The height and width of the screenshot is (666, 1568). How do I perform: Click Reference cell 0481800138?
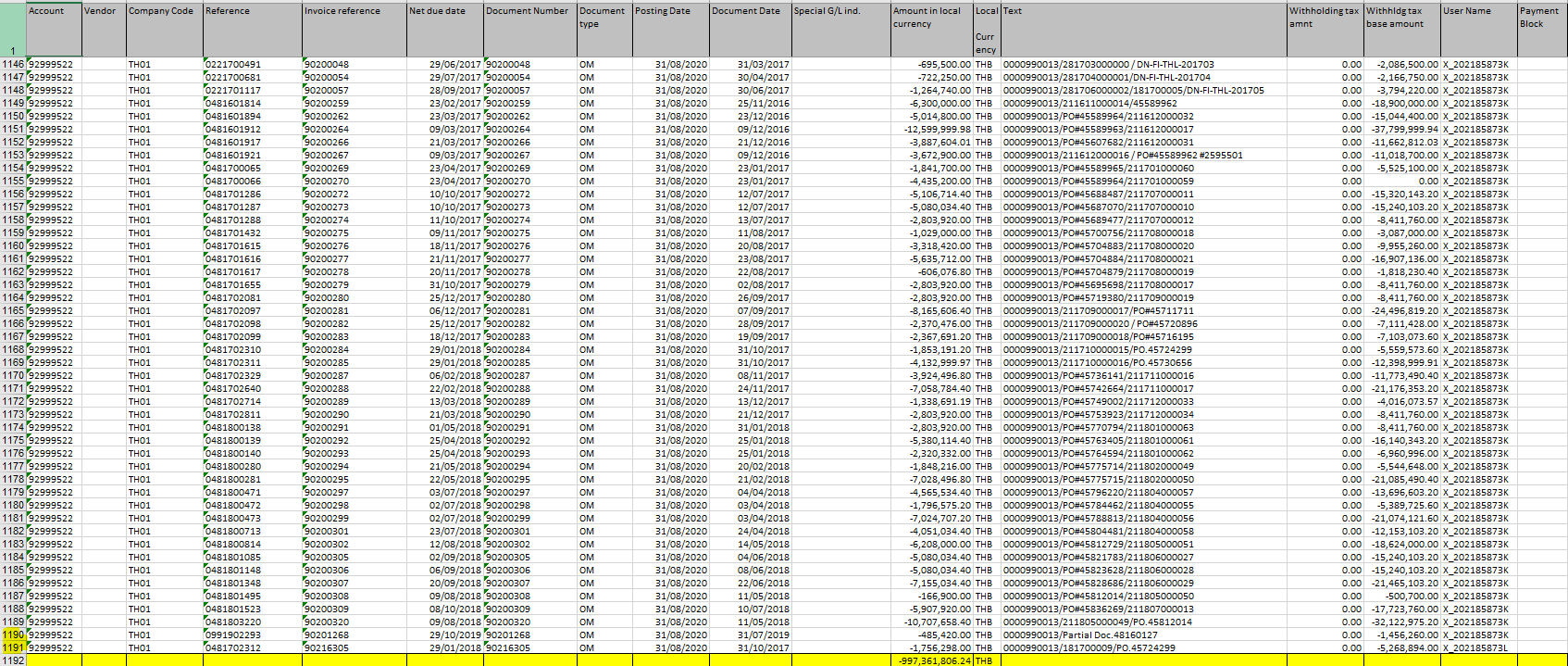pos(253,428)
